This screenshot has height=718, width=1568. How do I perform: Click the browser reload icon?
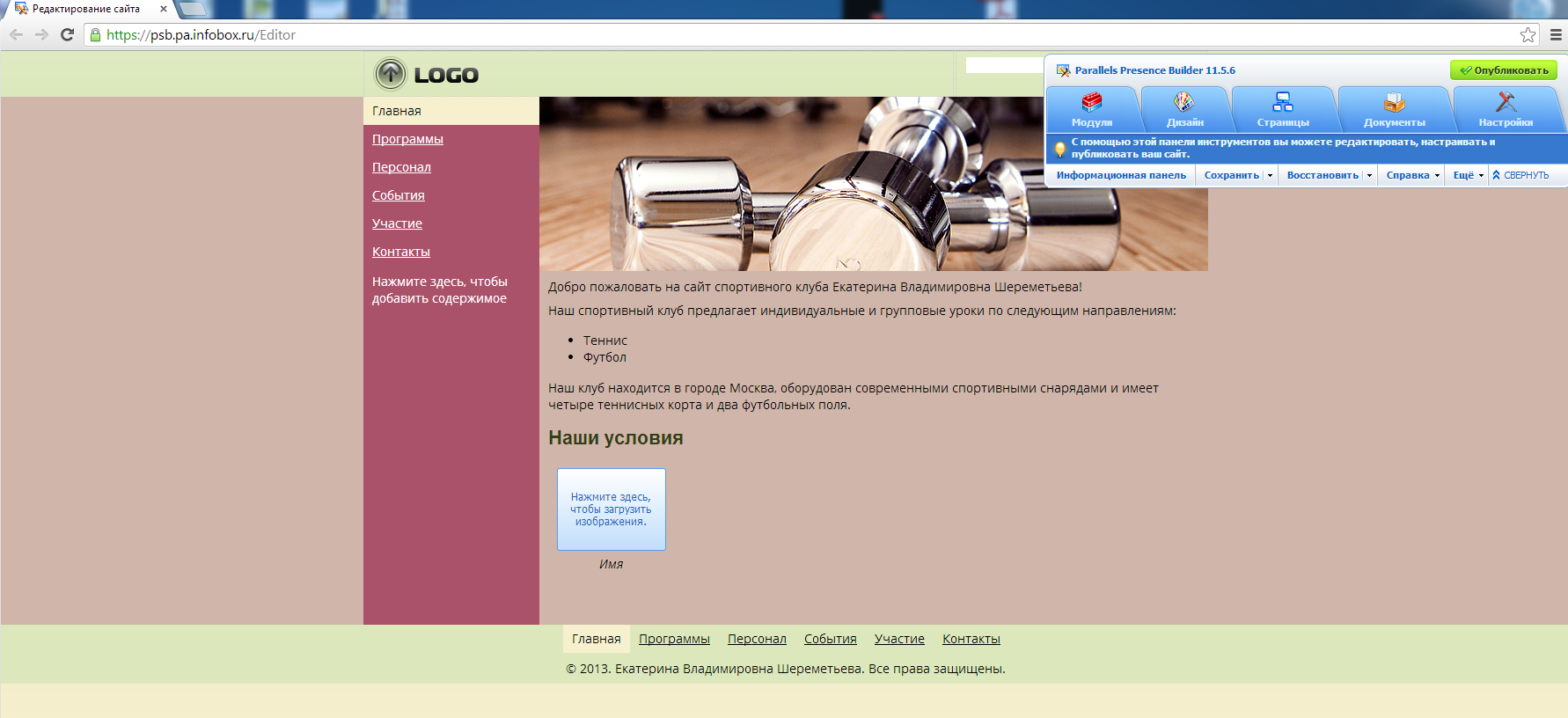click(67, 35)
